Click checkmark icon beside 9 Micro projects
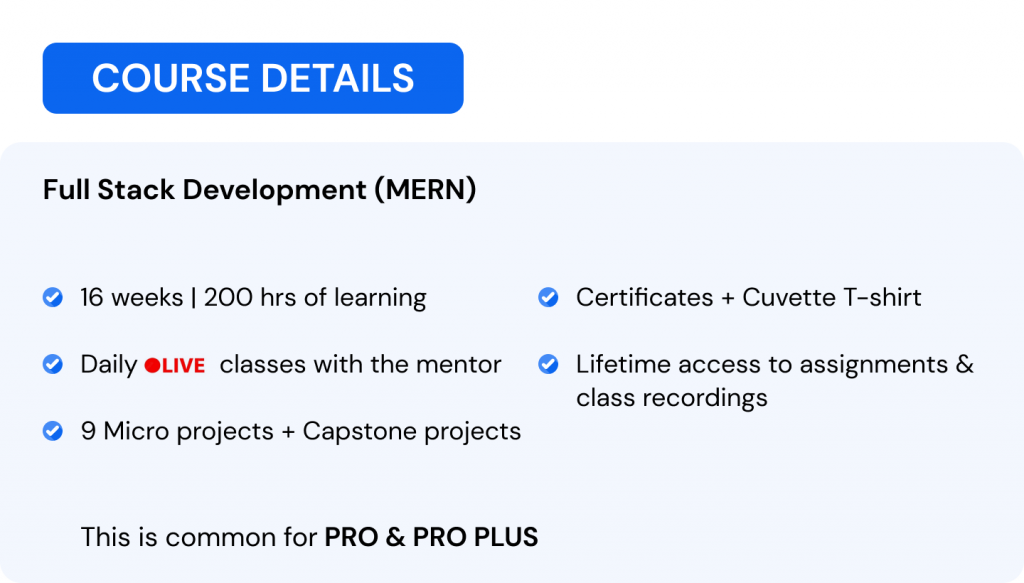The height and width of the screenshot is (583, 1024). tap(53, 431)
